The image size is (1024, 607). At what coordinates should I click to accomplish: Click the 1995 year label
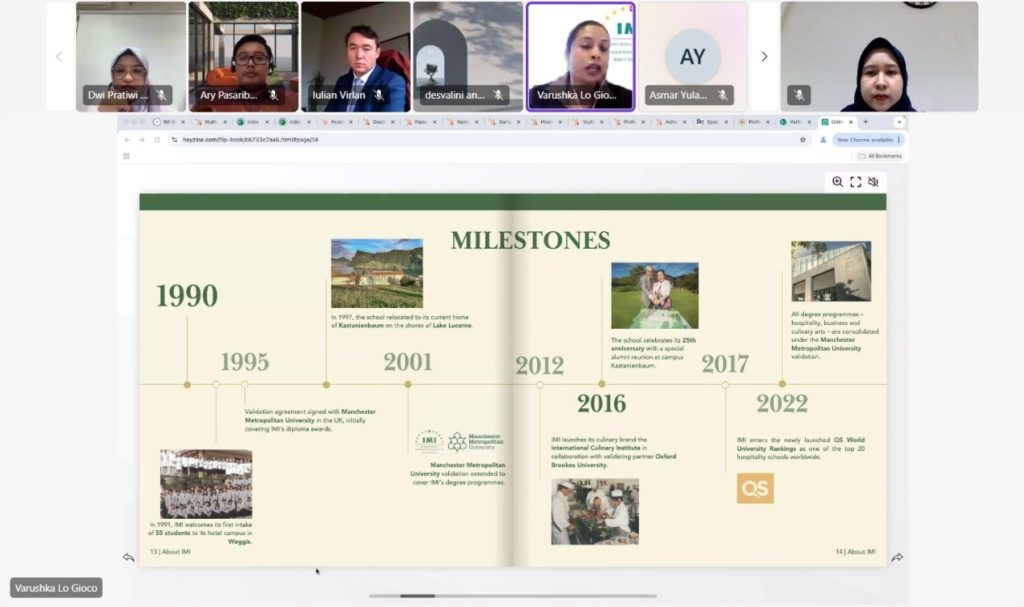[x=244, y=362]
